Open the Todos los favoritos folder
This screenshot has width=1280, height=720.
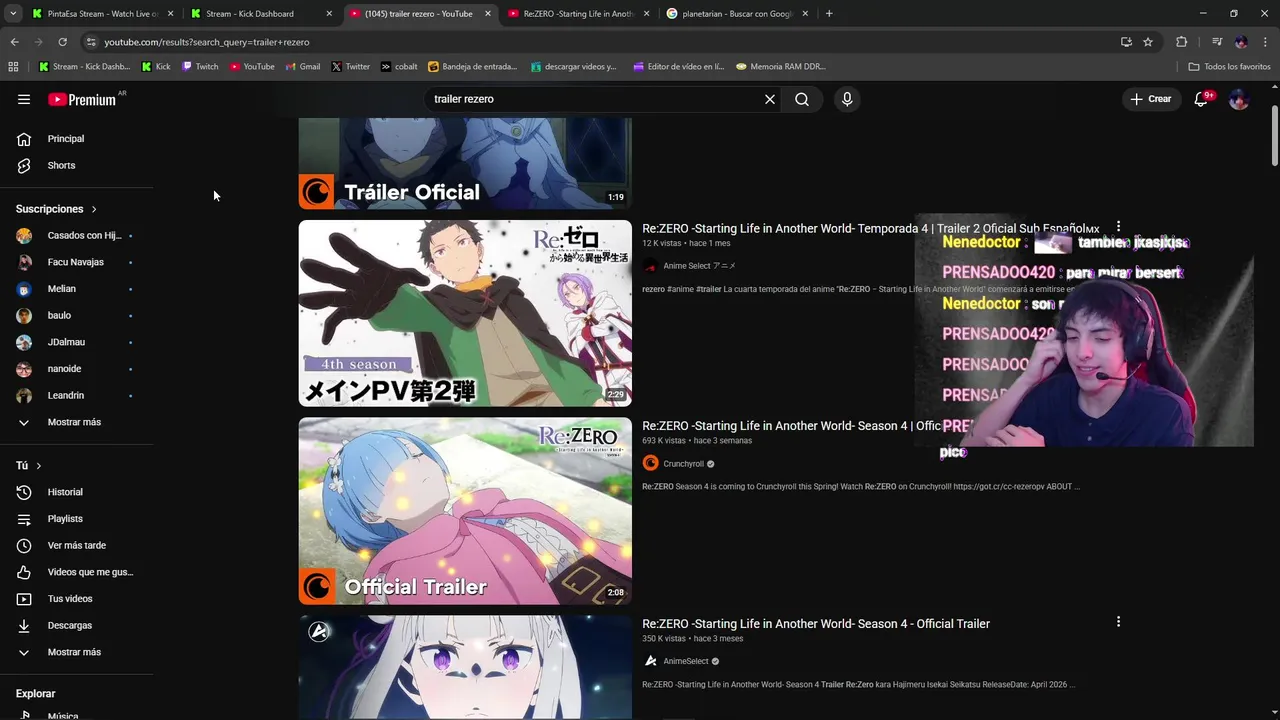[1230, 67]
